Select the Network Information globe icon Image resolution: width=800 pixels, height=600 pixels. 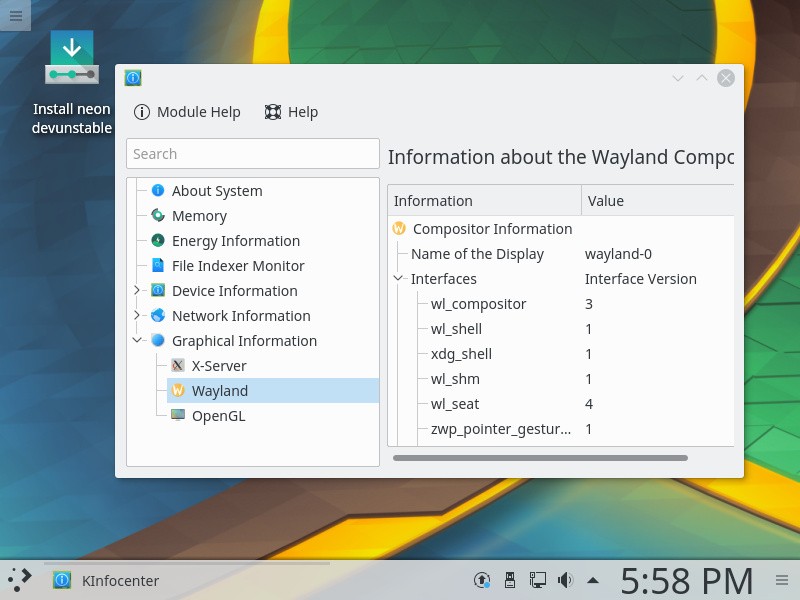[158, 316]
